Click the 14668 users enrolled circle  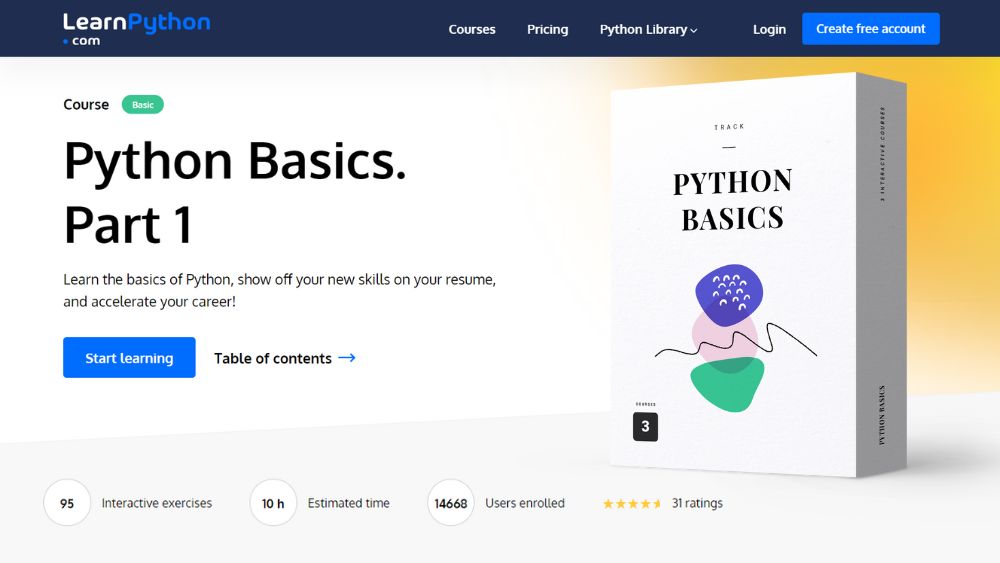[451, 503]
